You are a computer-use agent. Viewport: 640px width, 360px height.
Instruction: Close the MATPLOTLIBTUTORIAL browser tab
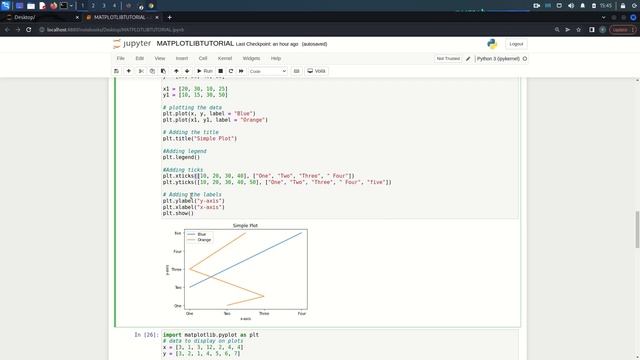[157, 18]
